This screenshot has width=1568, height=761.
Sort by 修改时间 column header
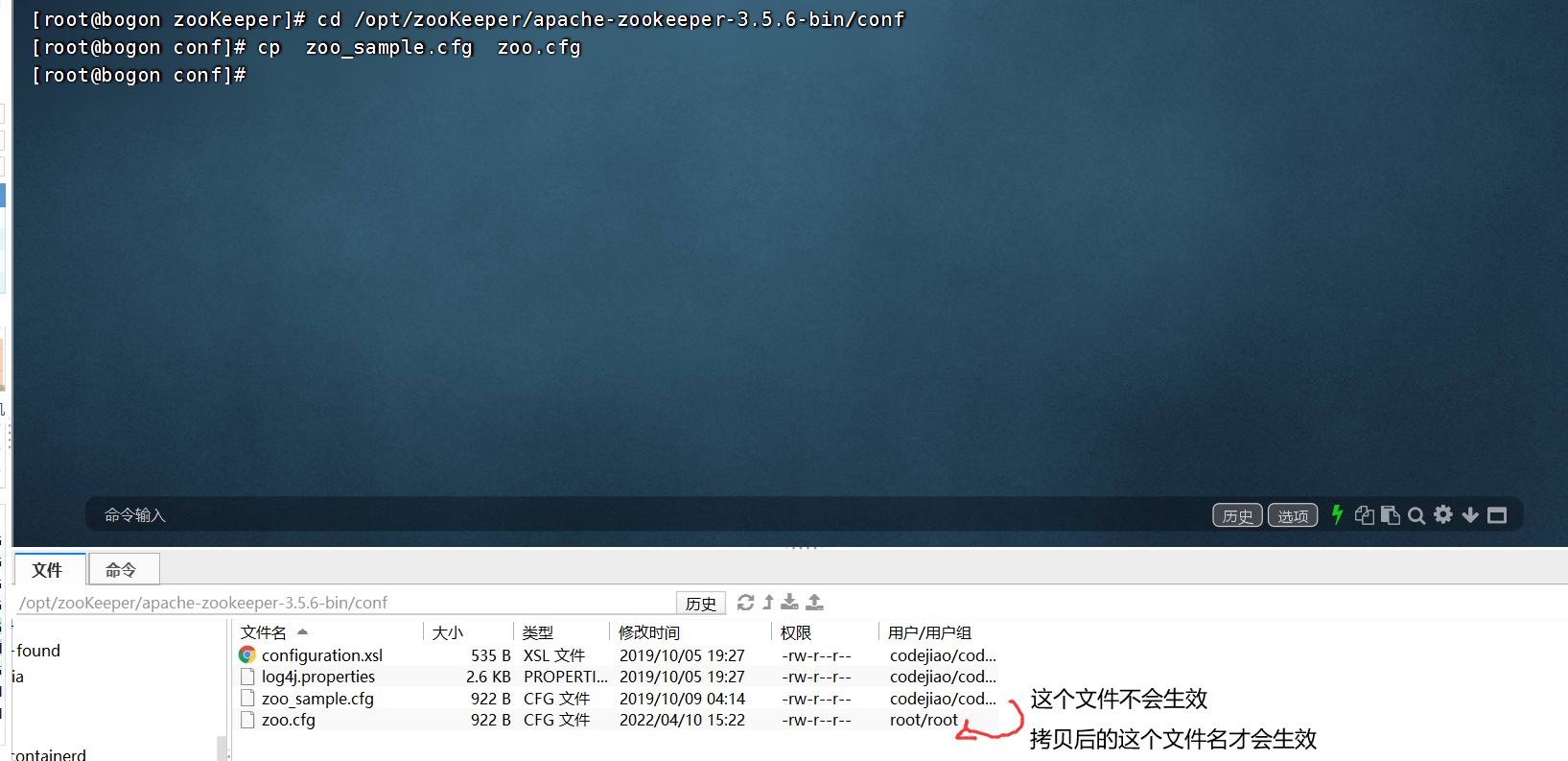(x=649, y=632)
